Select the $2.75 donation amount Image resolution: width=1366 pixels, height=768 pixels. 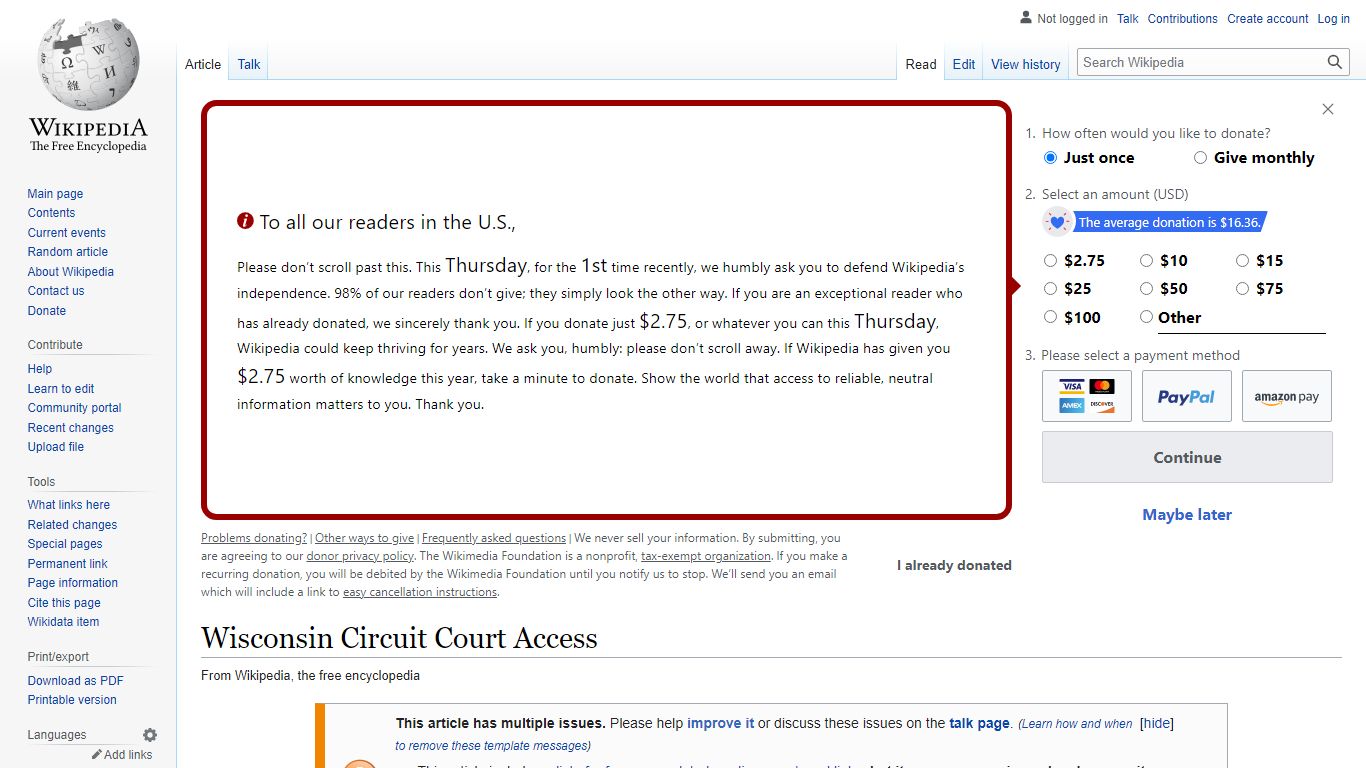coord(1050,261)
